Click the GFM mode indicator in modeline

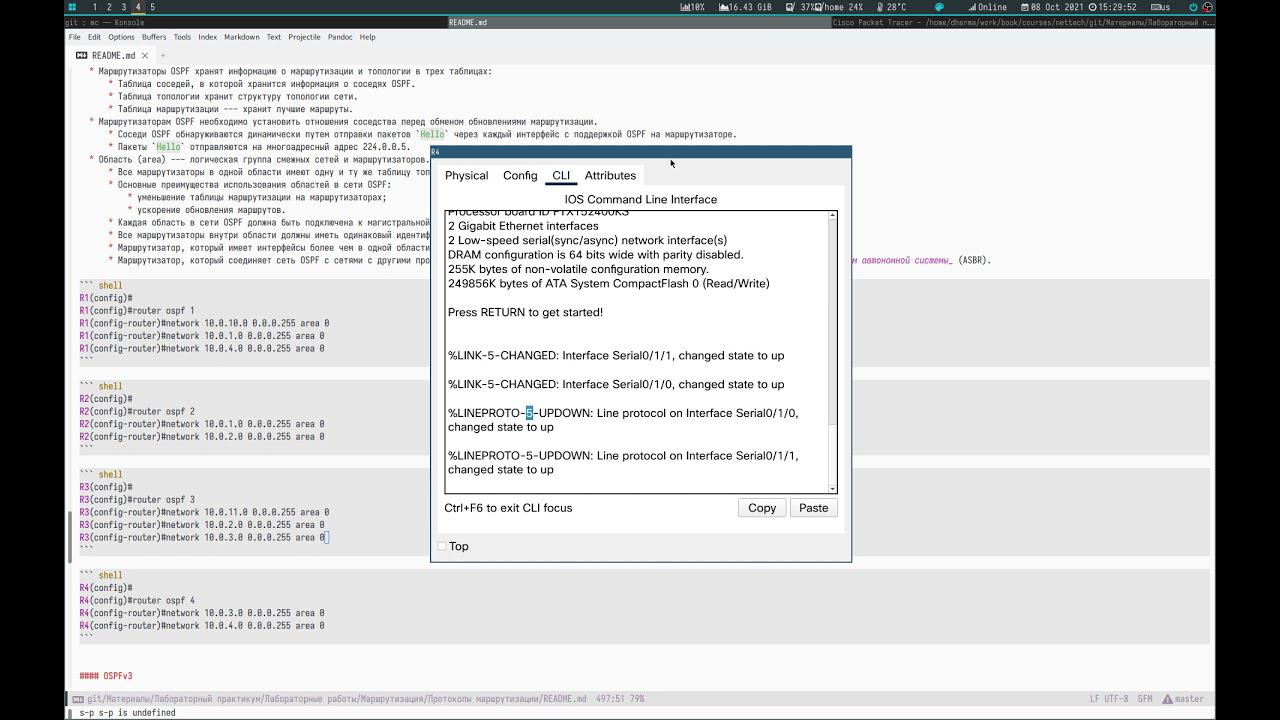click(x=1145, y=699)
